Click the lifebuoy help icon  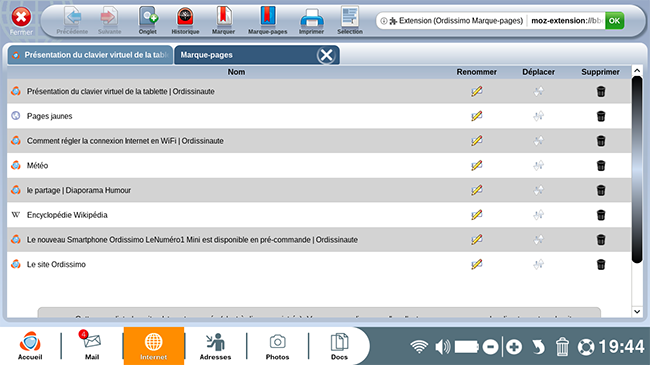pos(586,347)
